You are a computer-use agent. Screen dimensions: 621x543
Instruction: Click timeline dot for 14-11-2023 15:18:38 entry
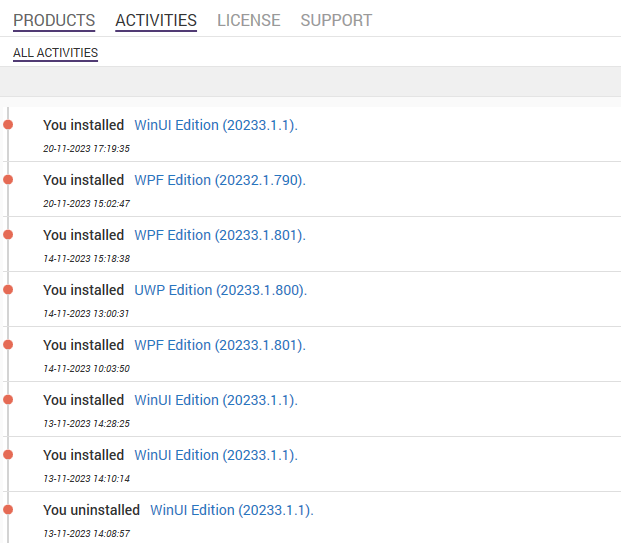pyautogui.click(x=8, y=235)
